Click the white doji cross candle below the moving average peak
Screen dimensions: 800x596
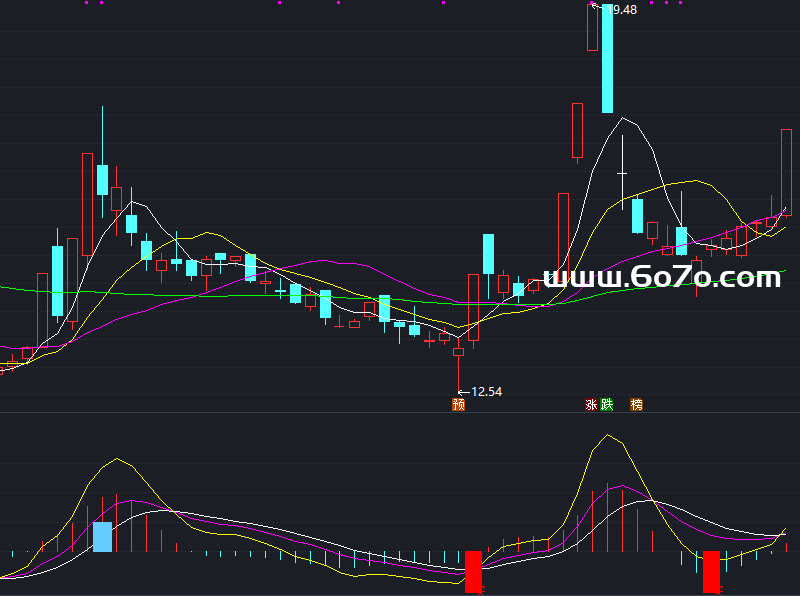[623, 173]
